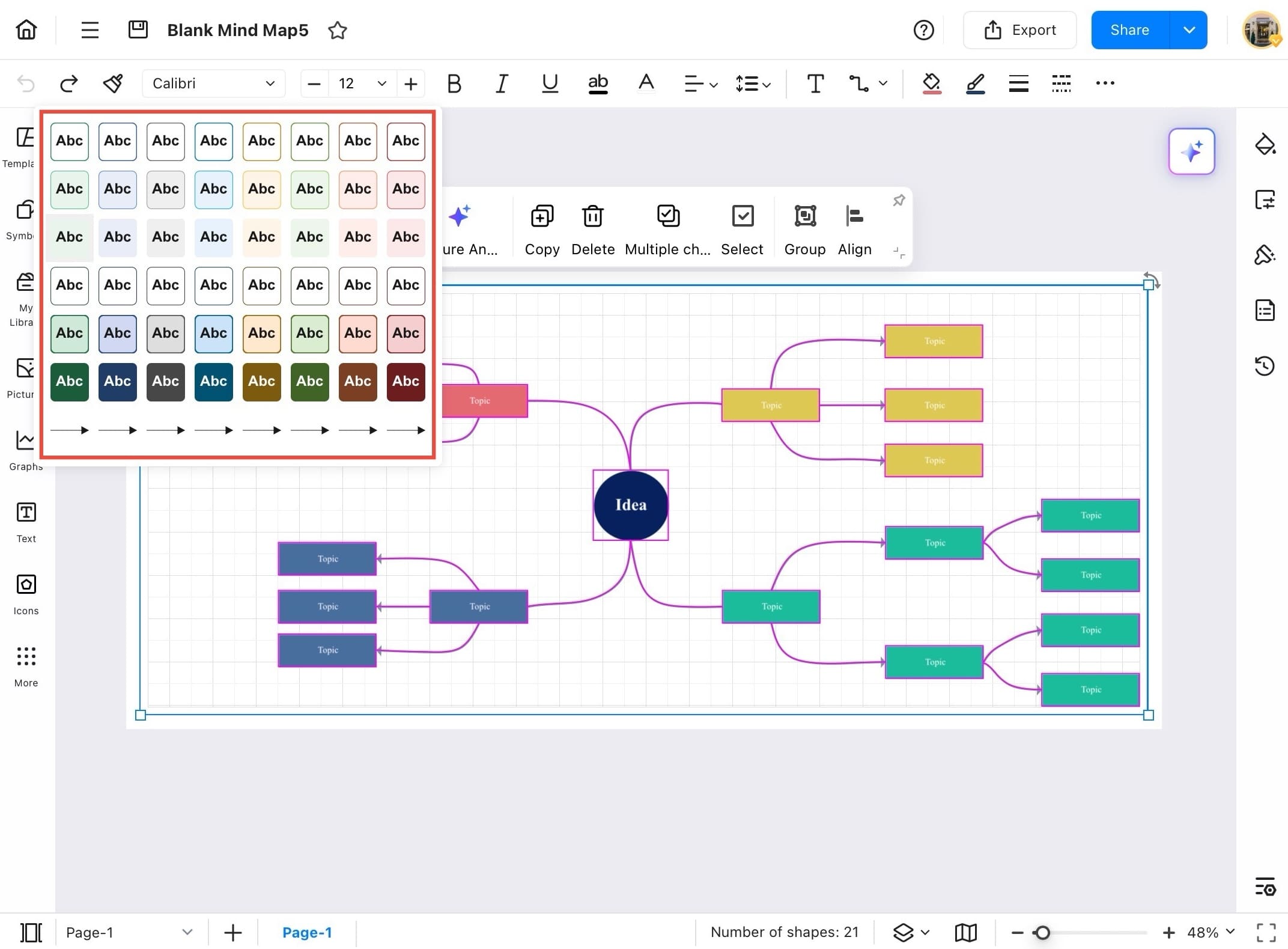Toggle bold formatting

coord(454,84)
